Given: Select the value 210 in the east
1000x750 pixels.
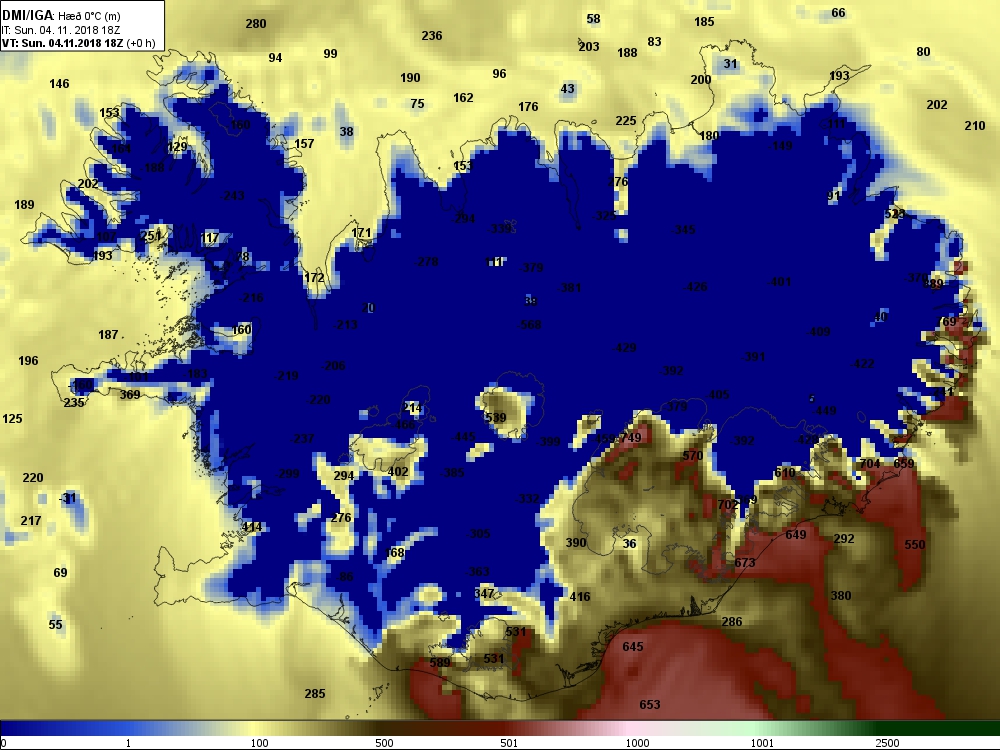Looking at the screenshot, I should point(974,126).
